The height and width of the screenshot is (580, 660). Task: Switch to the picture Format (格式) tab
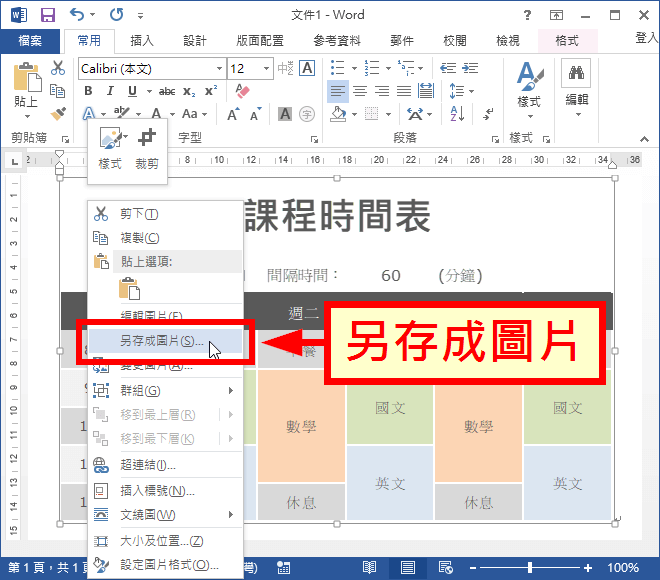point(567,41)
